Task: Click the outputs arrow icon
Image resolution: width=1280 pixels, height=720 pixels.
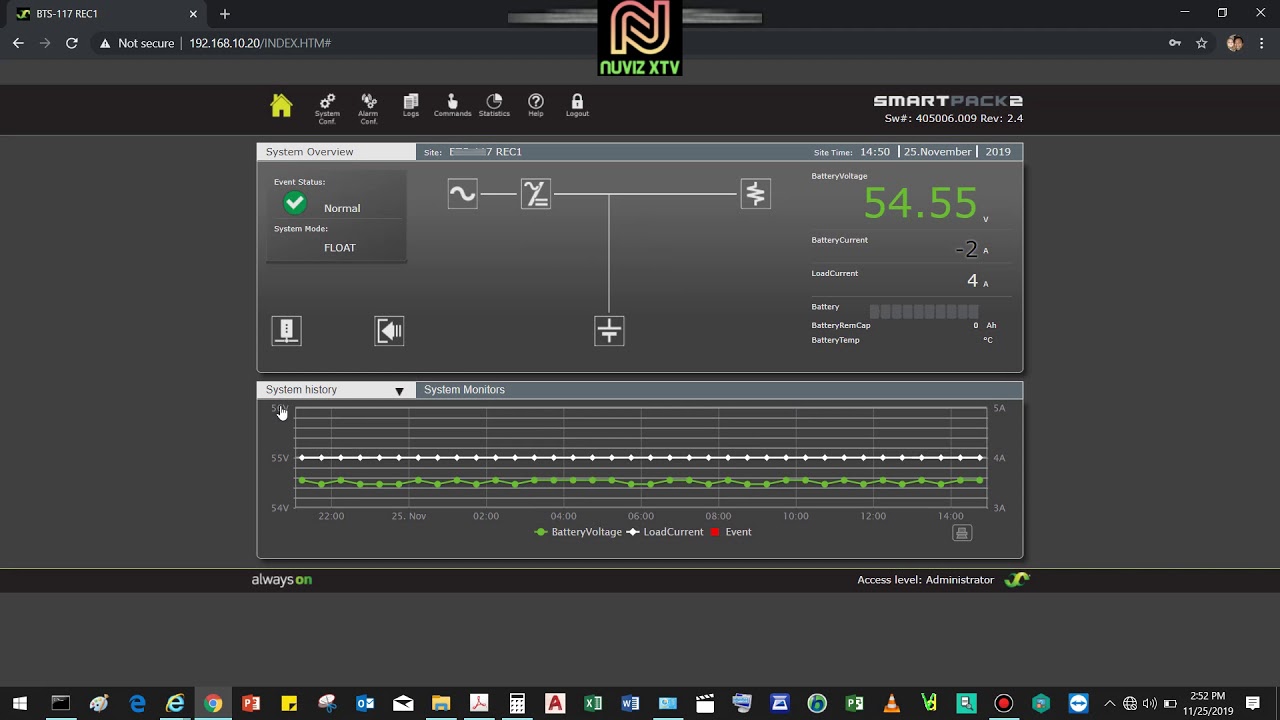Action: pyautogui.click(x=389, y=331)
